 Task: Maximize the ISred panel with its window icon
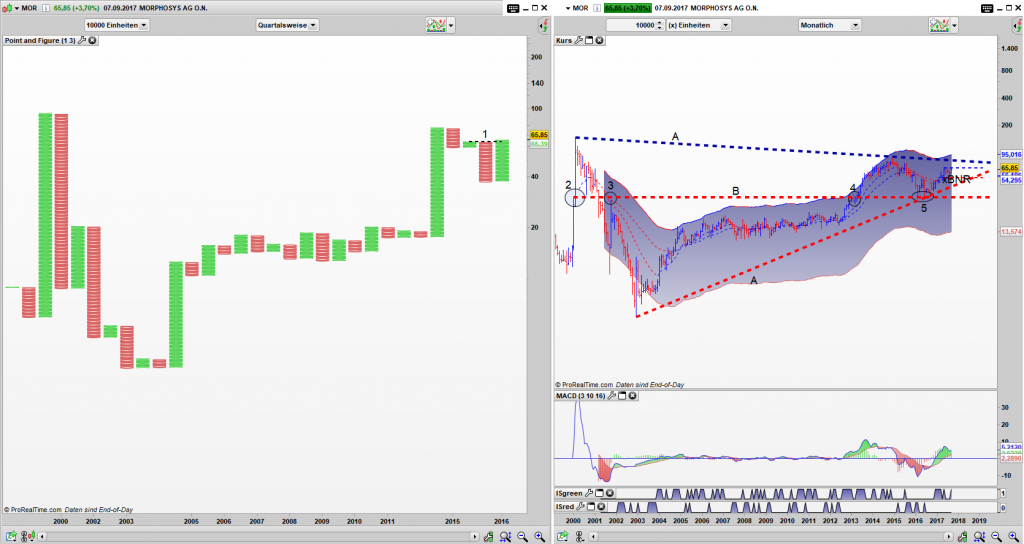(x=592, y=507)
